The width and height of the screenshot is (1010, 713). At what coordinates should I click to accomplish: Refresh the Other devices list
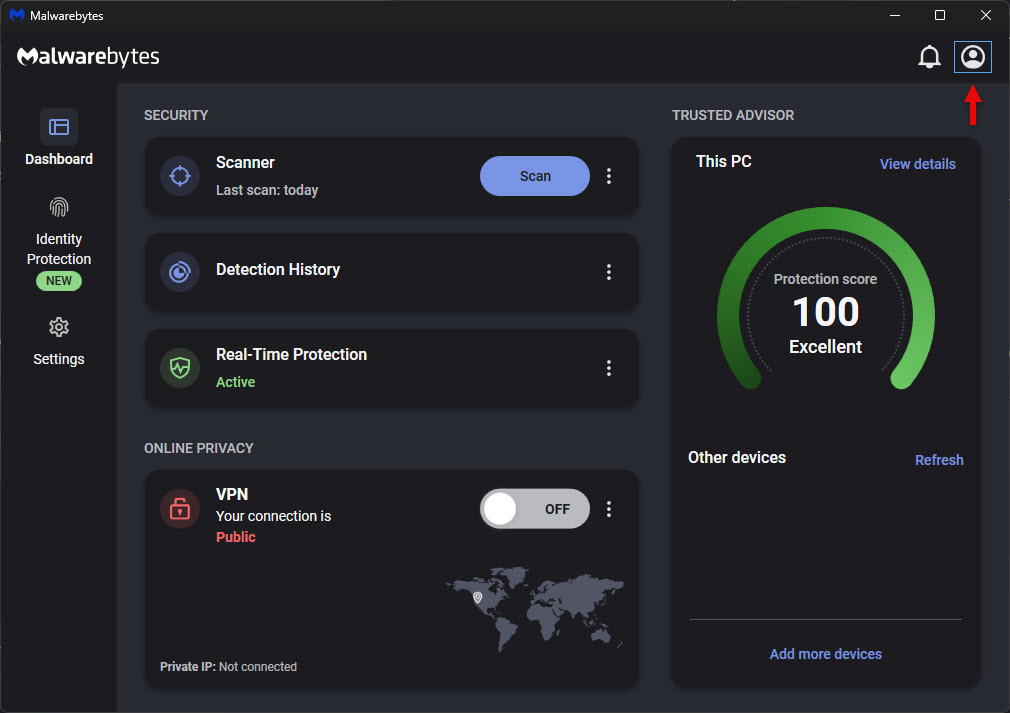point(939,460)
